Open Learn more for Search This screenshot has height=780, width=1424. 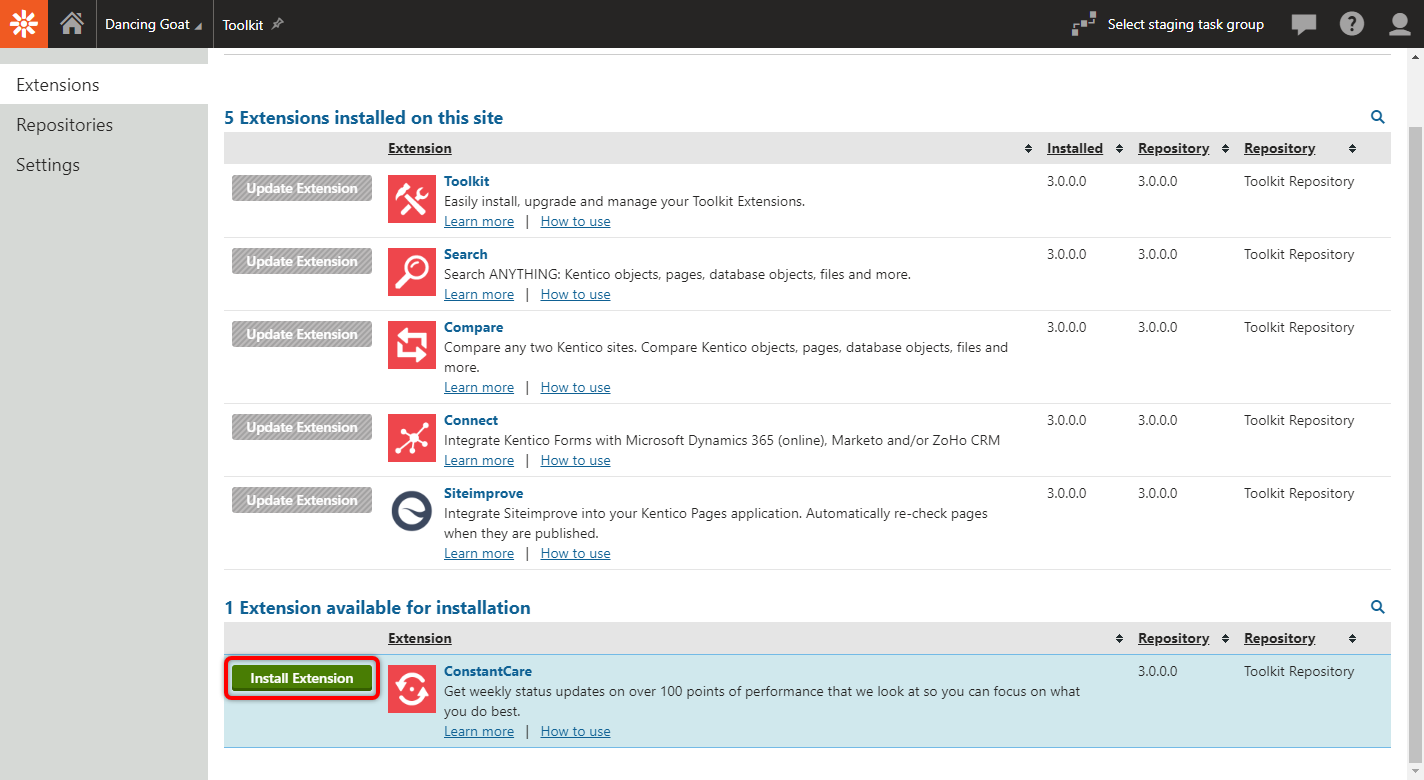point(479,294)
